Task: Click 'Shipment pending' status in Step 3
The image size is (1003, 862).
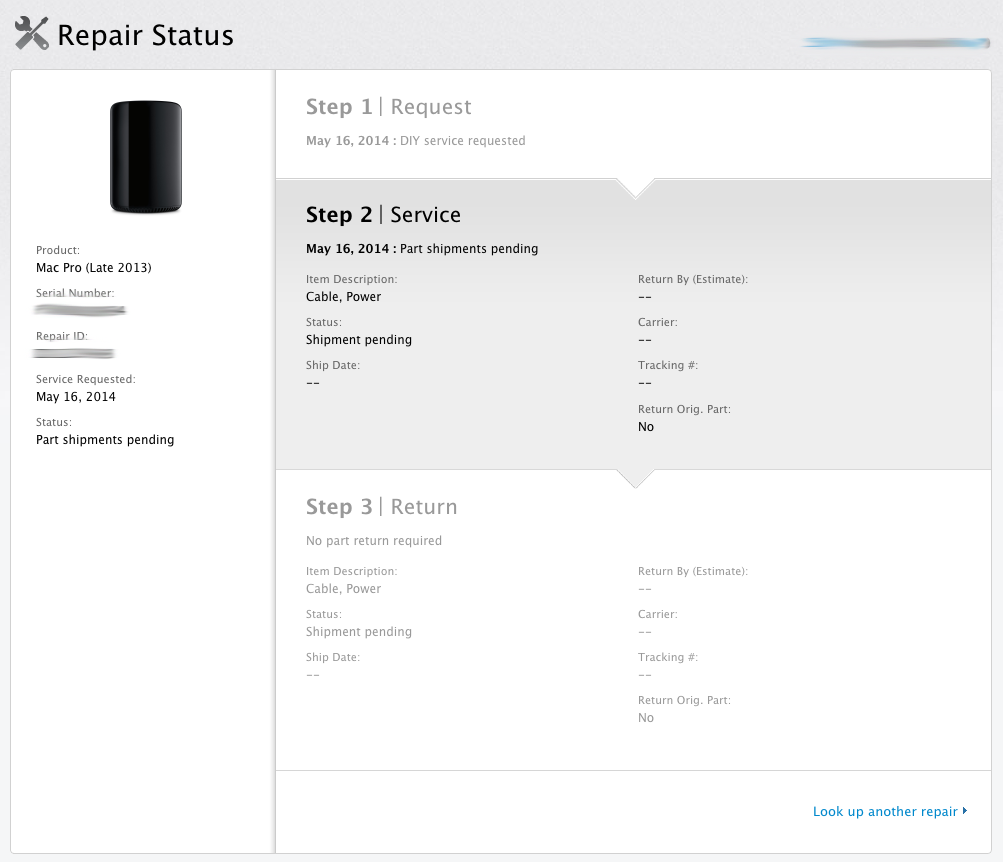Action: [359, 632]
